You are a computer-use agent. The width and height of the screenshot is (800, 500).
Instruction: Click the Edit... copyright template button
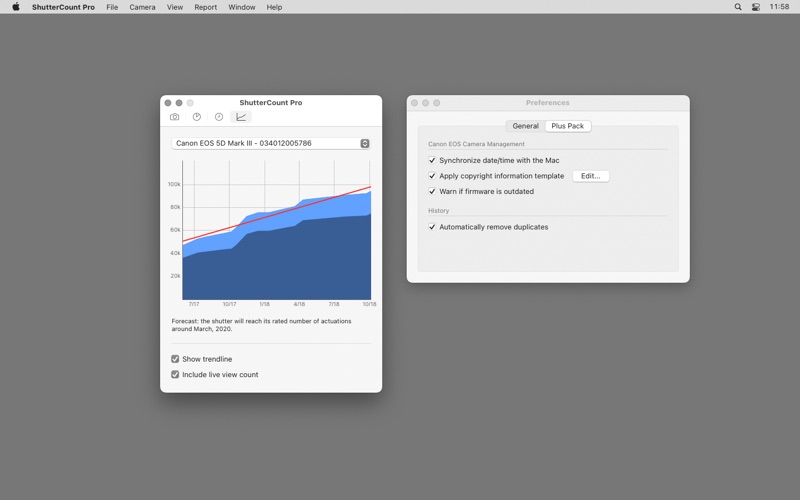[x=591, y=176]
